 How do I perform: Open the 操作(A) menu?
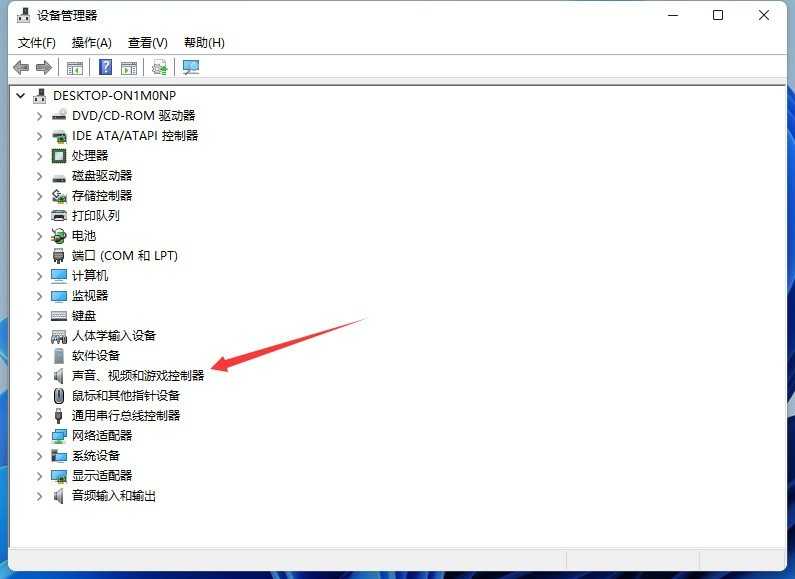coord(91,43)
